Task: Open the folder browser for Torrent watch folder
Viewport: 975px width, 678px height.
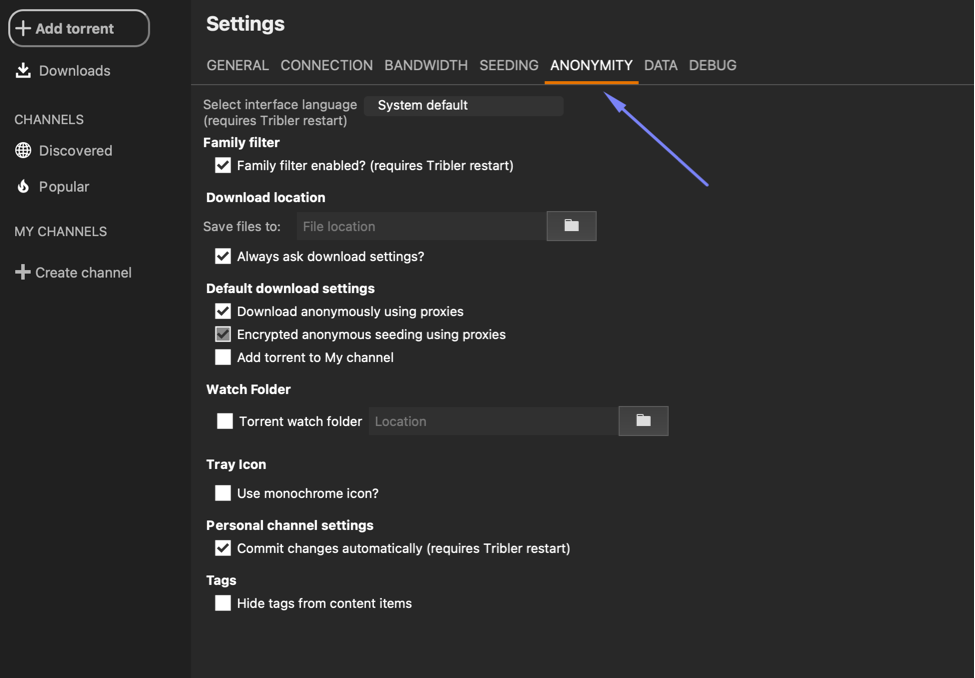Action: [643, 421]
